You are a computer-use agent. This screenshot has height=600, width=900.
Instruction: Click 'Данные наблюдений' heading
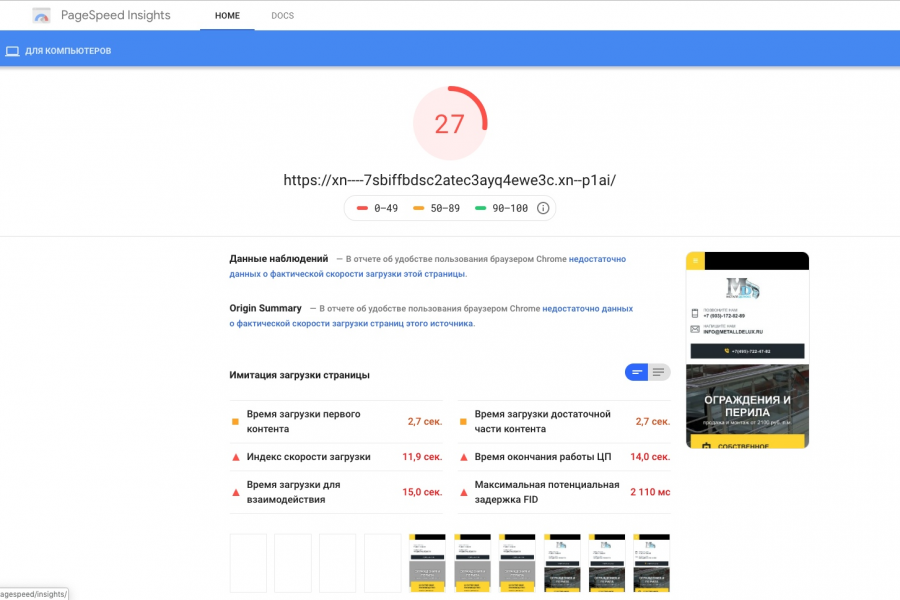(279, 258)
